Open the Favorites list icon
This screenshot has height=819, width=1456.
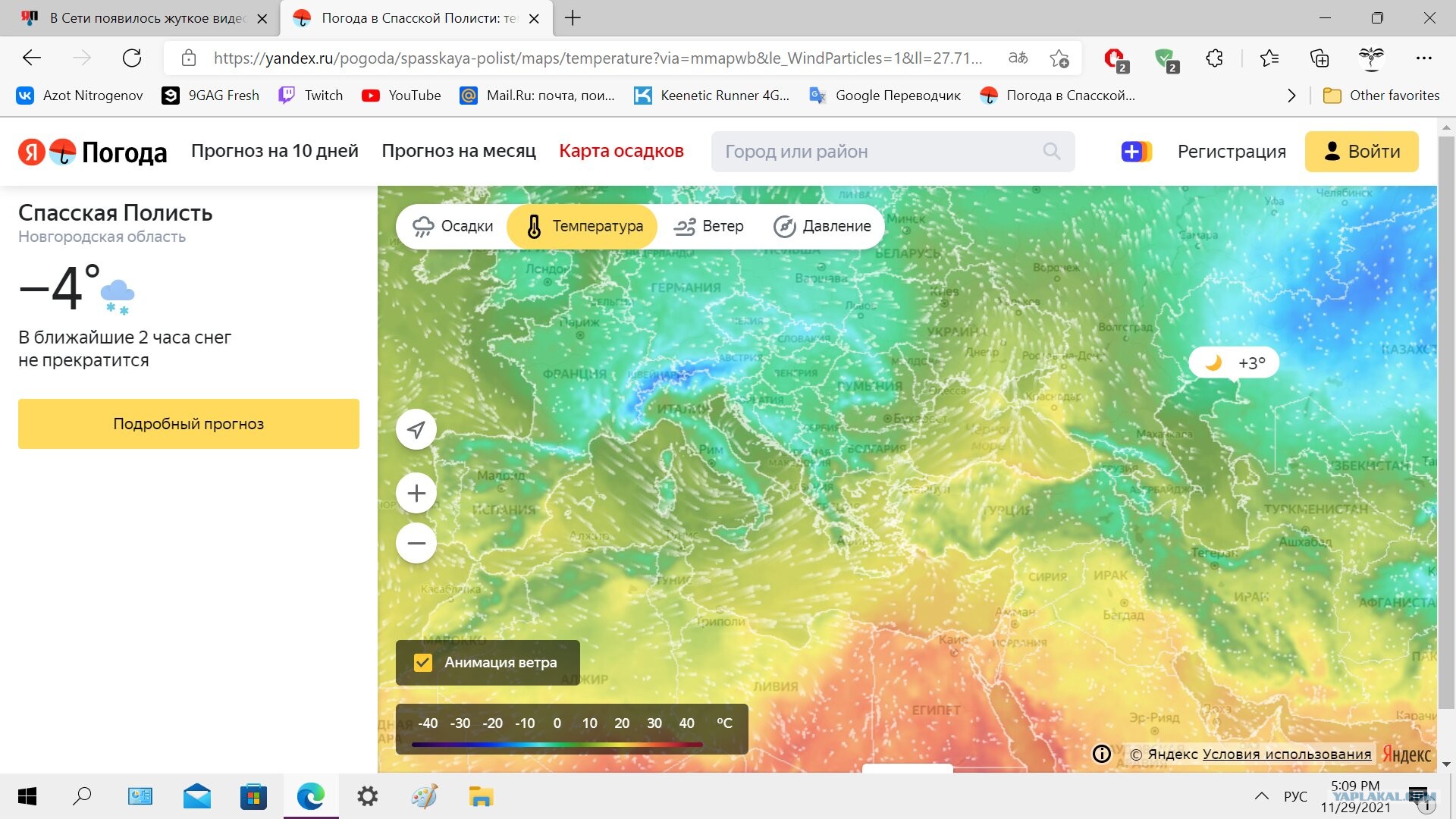[x=1269, y=58]
